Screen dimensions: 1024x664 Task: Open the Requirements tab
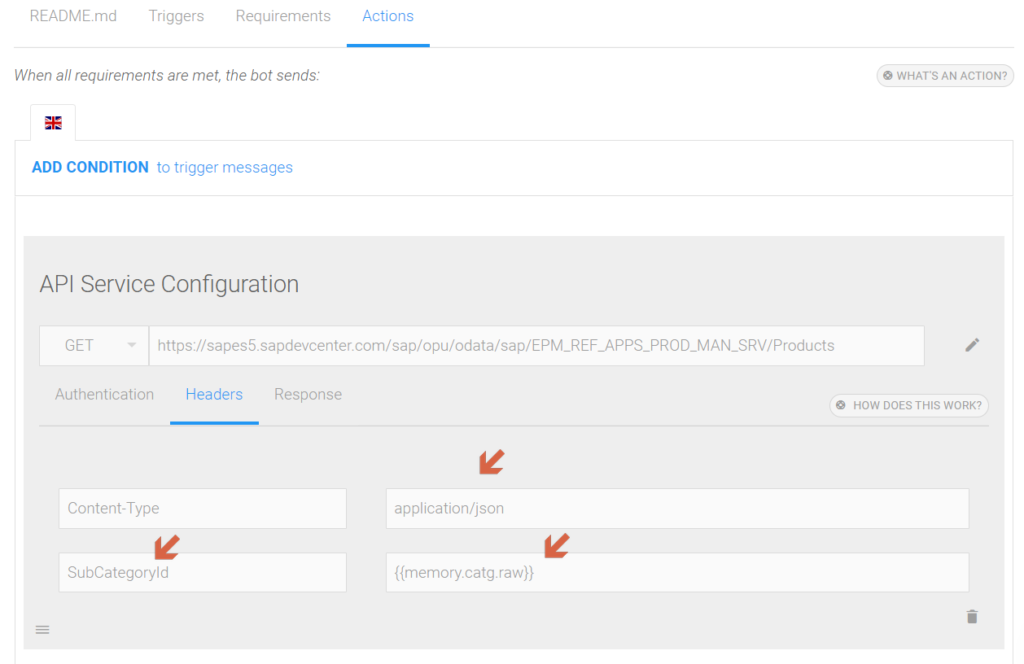(283, 15)
